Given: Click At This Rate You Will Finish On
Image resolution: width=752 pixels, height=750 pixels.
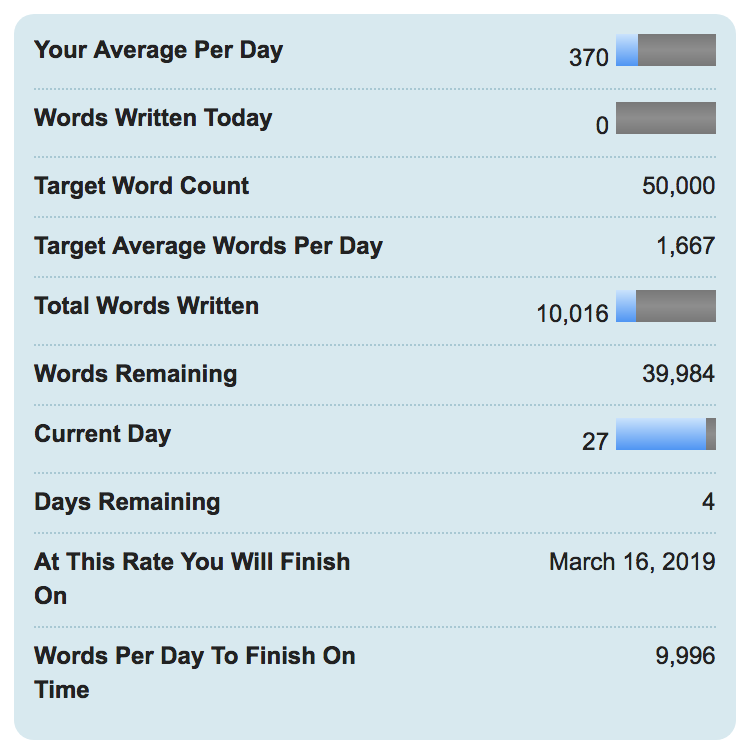Looking at the screenshot, I should [192, 579].
